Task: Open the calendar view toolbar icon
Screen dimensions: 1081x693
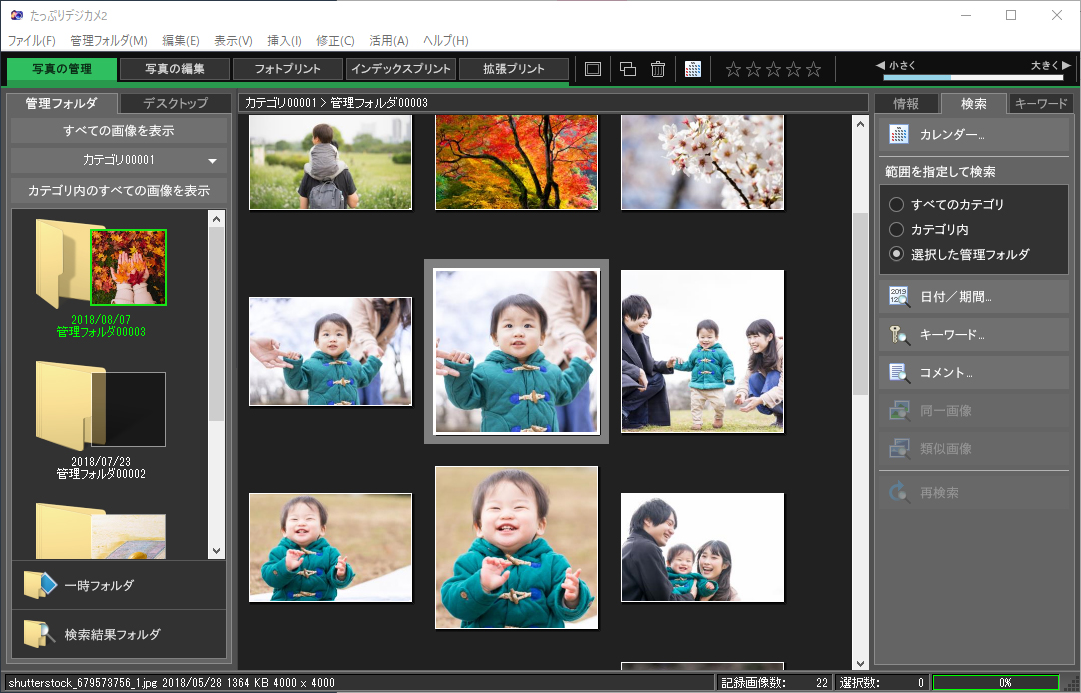Action: 694,69
